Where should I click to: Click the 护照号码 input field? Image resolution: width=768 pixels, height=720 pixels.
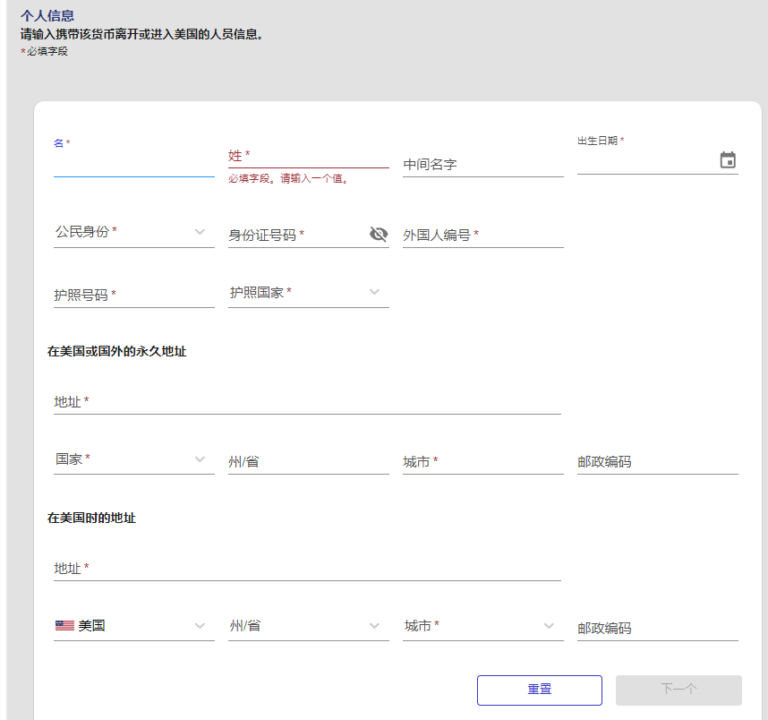pos(134,295)
